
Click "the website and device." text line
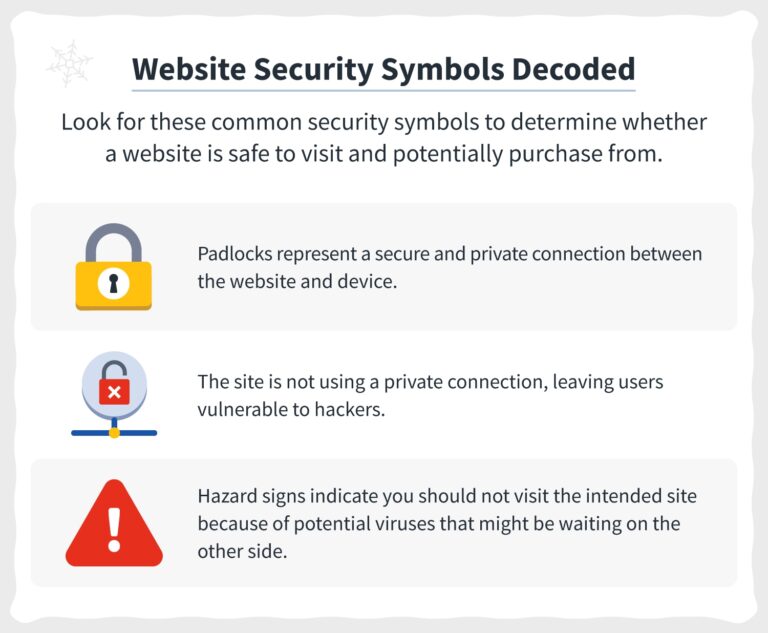297,281
